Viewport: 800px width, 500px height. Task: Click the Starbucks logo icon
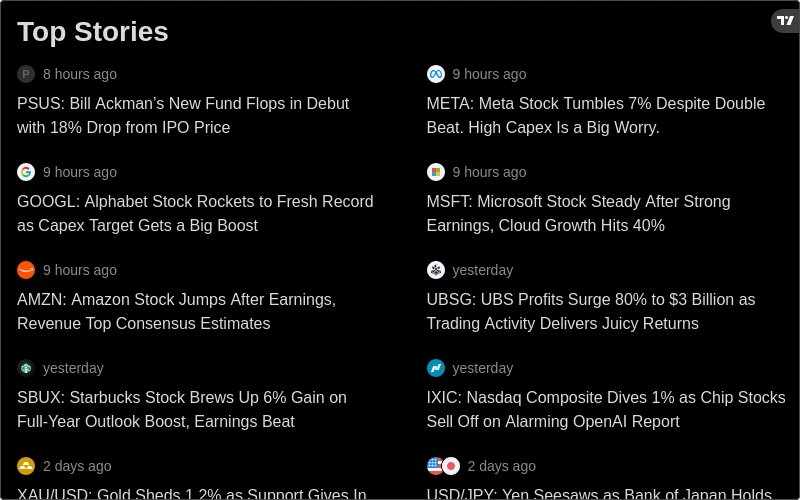[26, 368]
